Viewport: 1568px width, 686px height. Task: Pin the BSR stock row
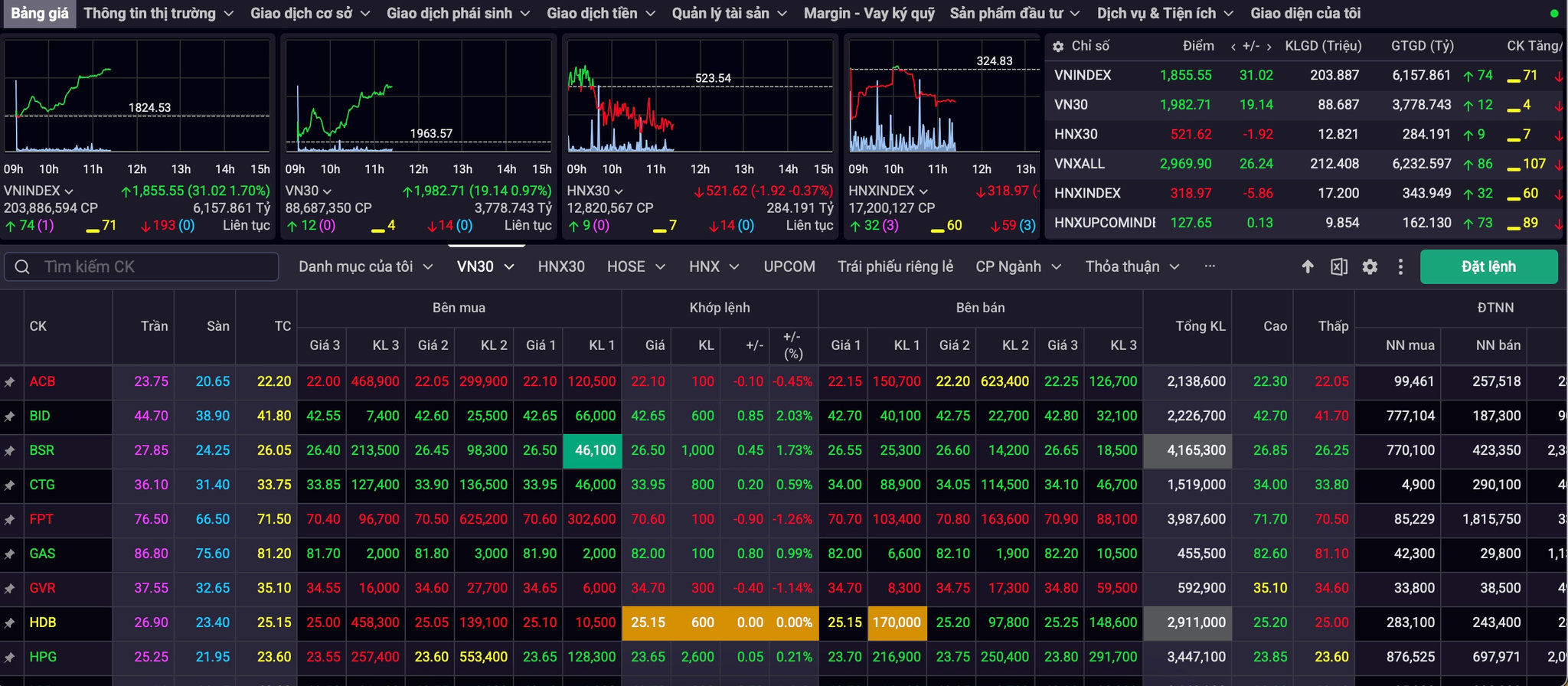coord(10,450)
